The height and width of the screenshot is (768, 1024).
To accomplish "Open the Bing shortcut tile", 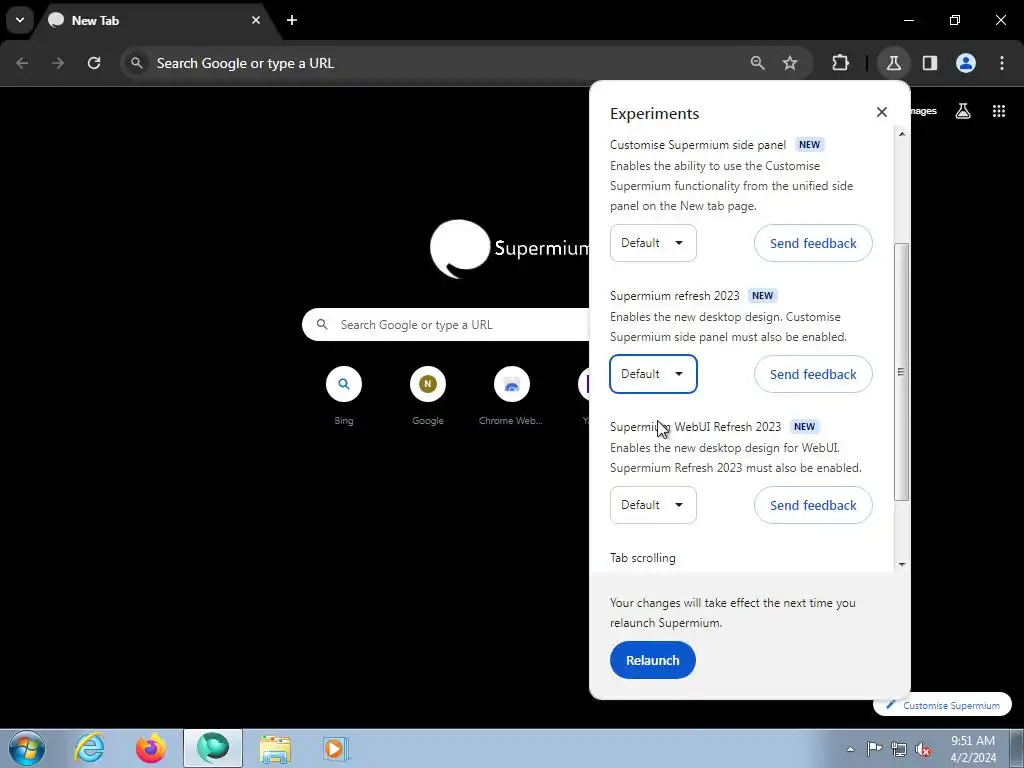I will pyautogui.click(x=344, y=395).
